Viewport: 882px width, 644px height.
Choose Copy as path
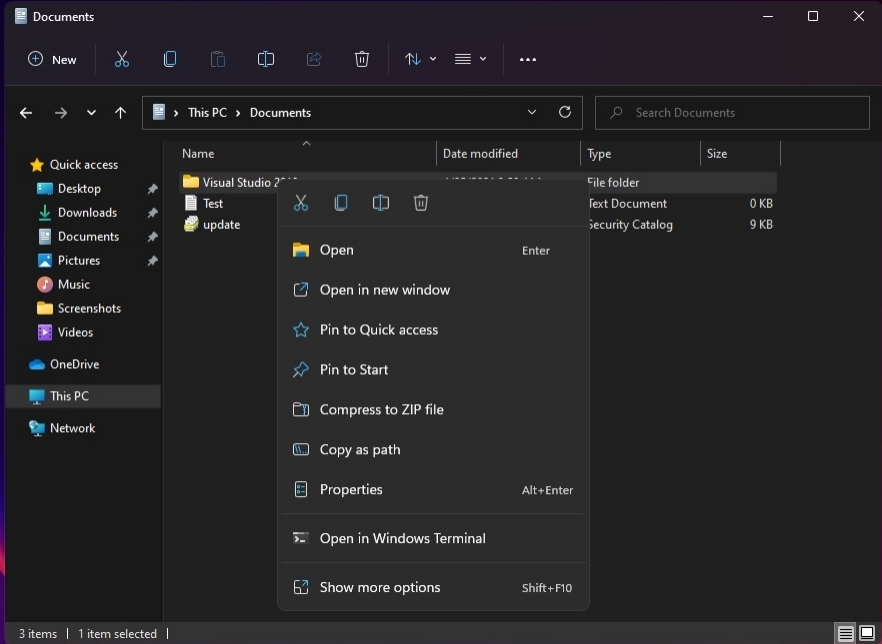433,450
